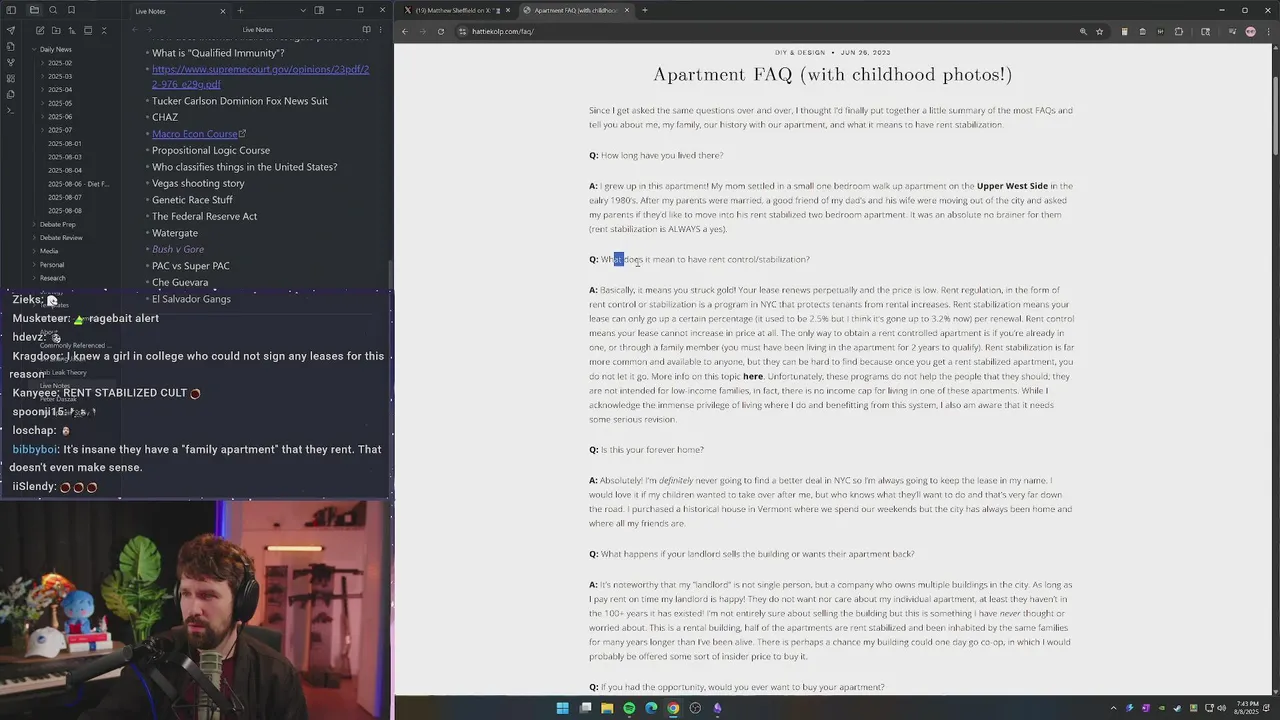Open Chrome extensions puzzle icon
This screenshot has height=720, width=1280.
1179,31
